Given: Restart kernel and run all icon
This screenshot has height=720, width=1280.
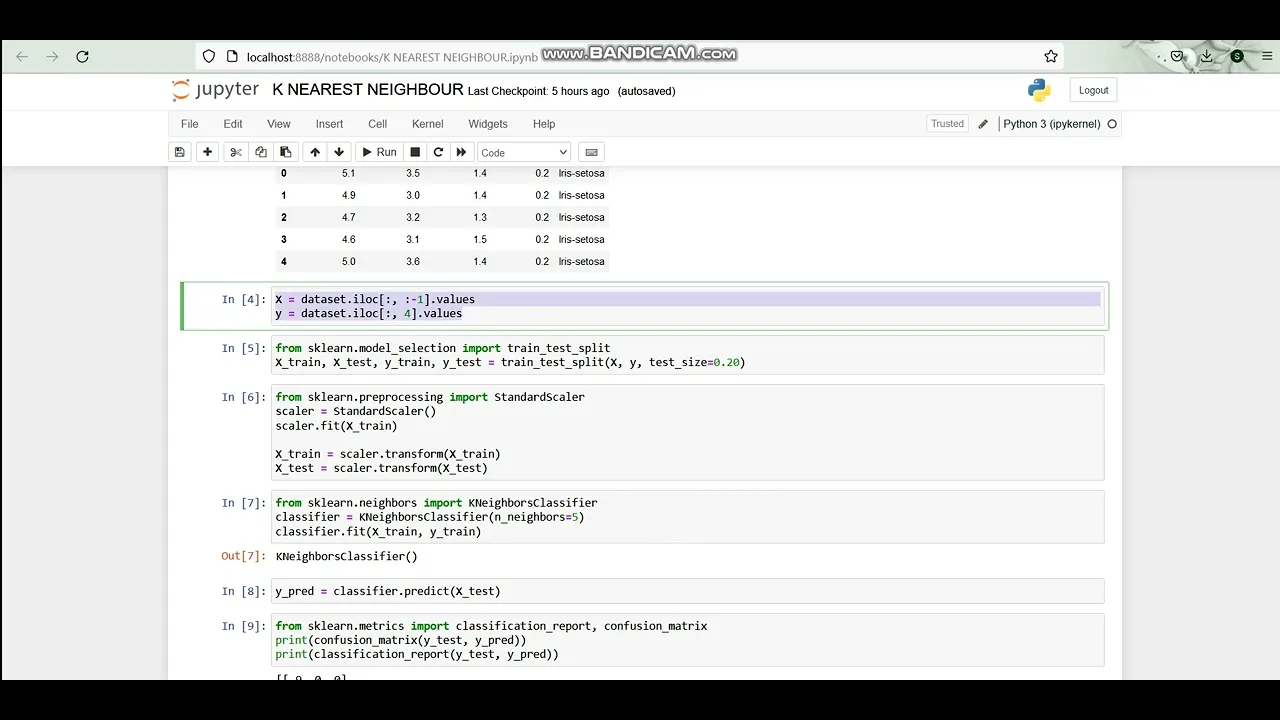Looking at the screenshot, I should [461, 152].
